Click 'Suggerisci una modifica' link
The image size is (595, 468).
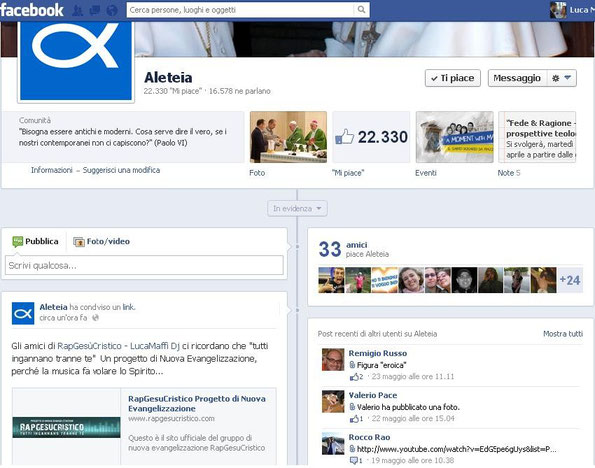pyautogui.click(x=121, y=170)
